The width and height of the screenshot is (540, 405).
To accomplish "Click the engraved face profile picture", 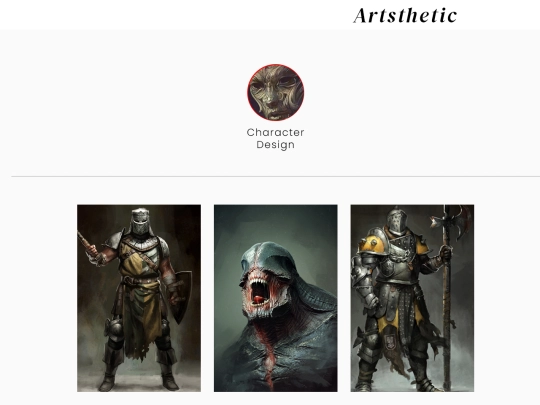I will (276, 92).
